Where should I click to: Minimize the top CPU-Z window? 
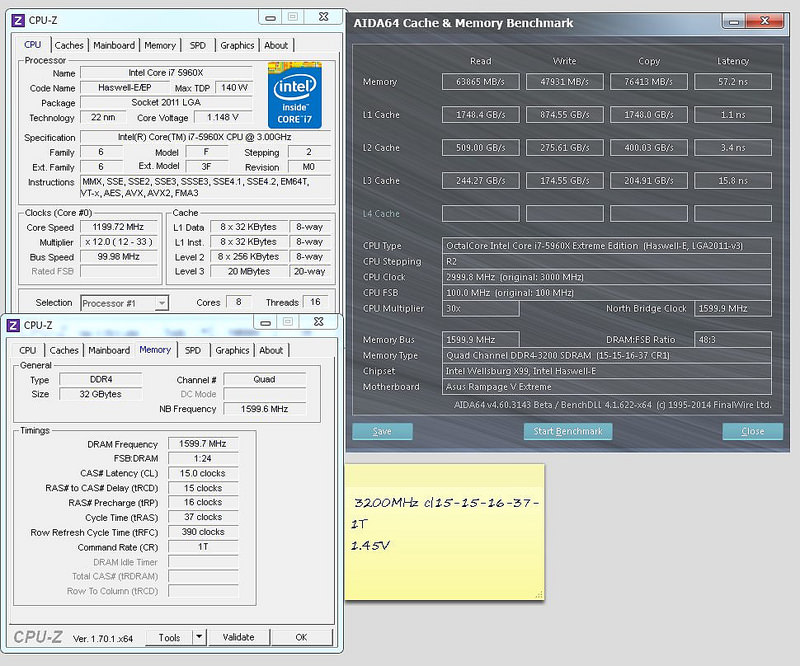tap(270, 17)
